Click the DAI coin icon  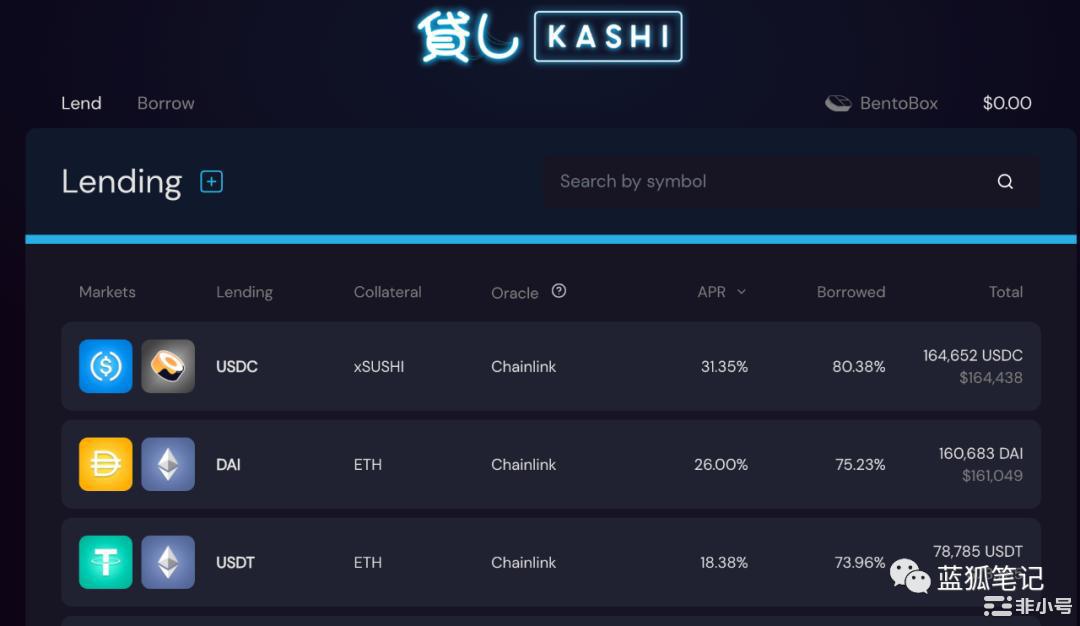105,464
